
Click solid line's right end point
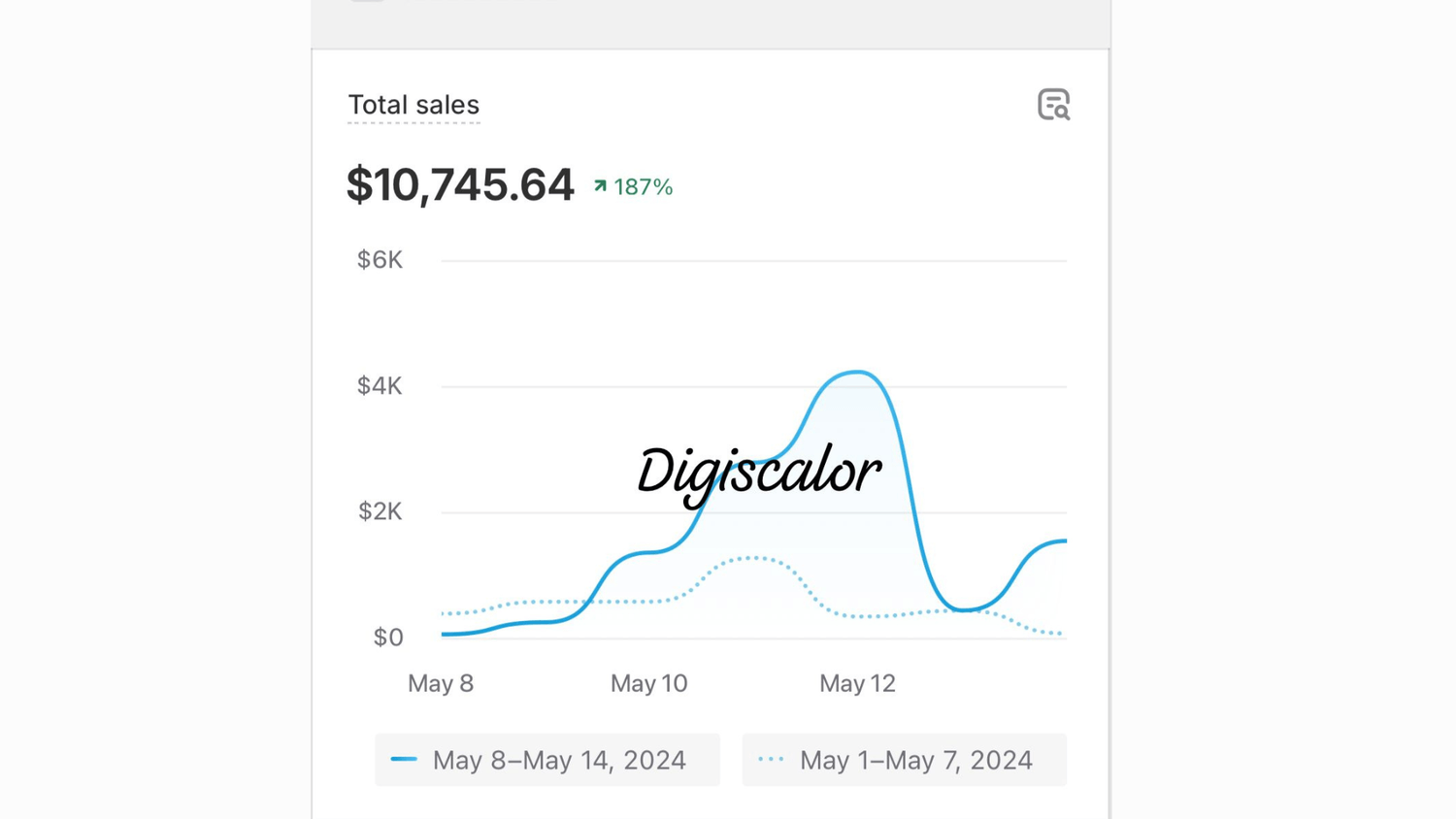pos(1065,541)
